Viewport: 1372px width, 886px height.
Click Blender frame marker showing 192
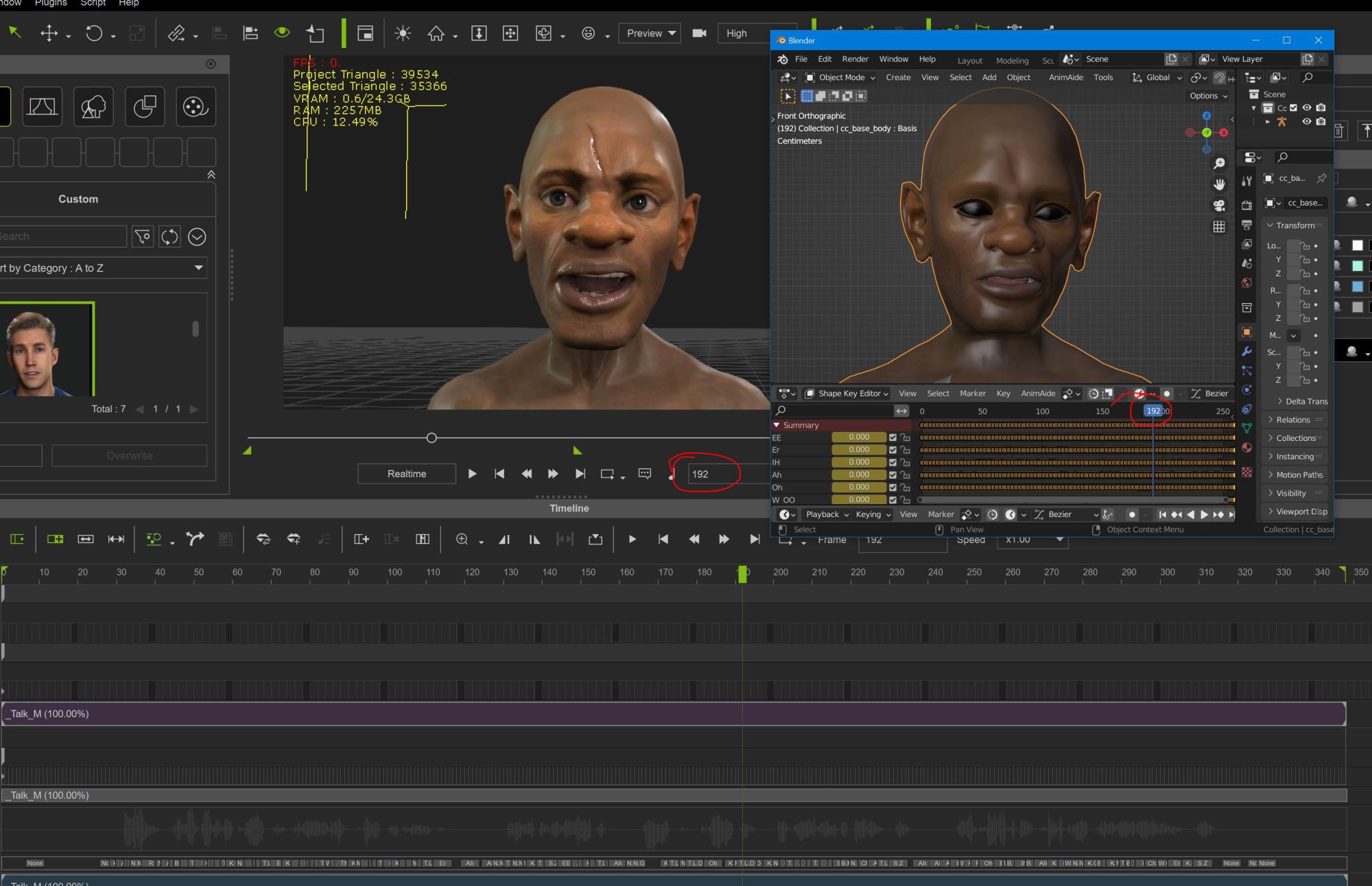coord(1153,411)
